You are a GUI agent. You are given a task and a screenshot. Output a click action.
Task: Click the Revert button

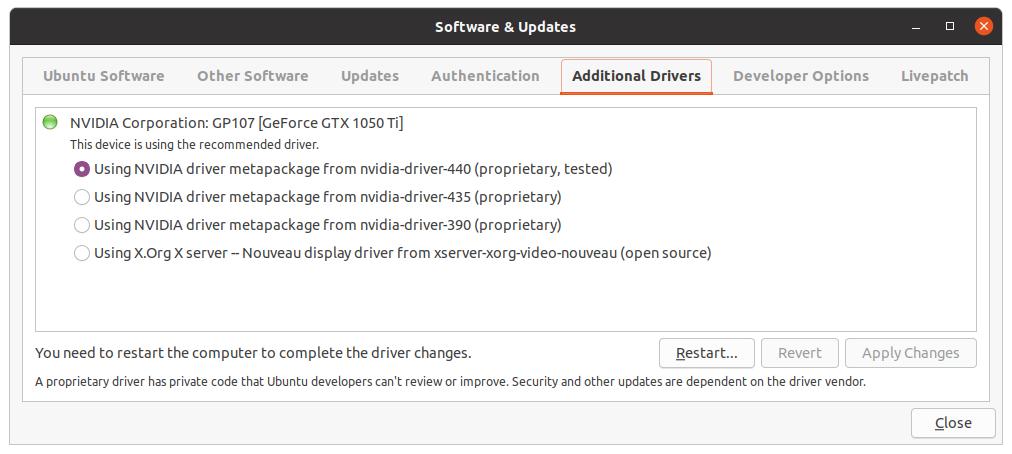tap(800, 353)
